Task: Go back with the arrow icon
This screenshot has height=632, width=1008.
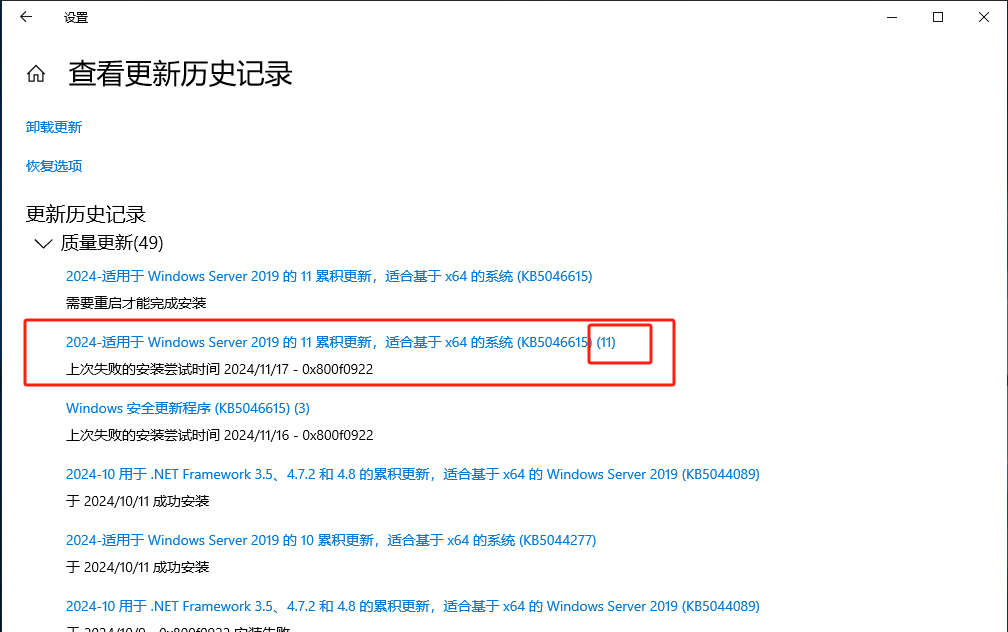Action: 26,17
